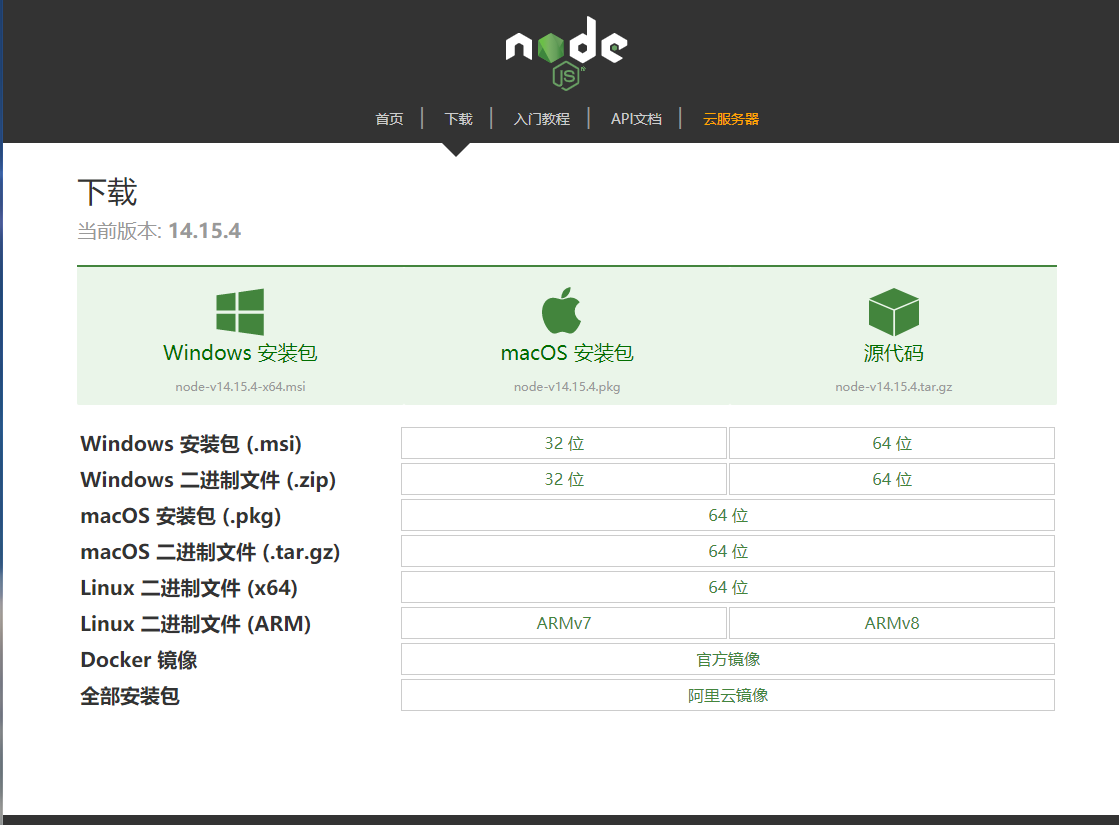Open the 入门教程 tutorial menu item
The image size is (1119, 825).
(x=542, y=119)
